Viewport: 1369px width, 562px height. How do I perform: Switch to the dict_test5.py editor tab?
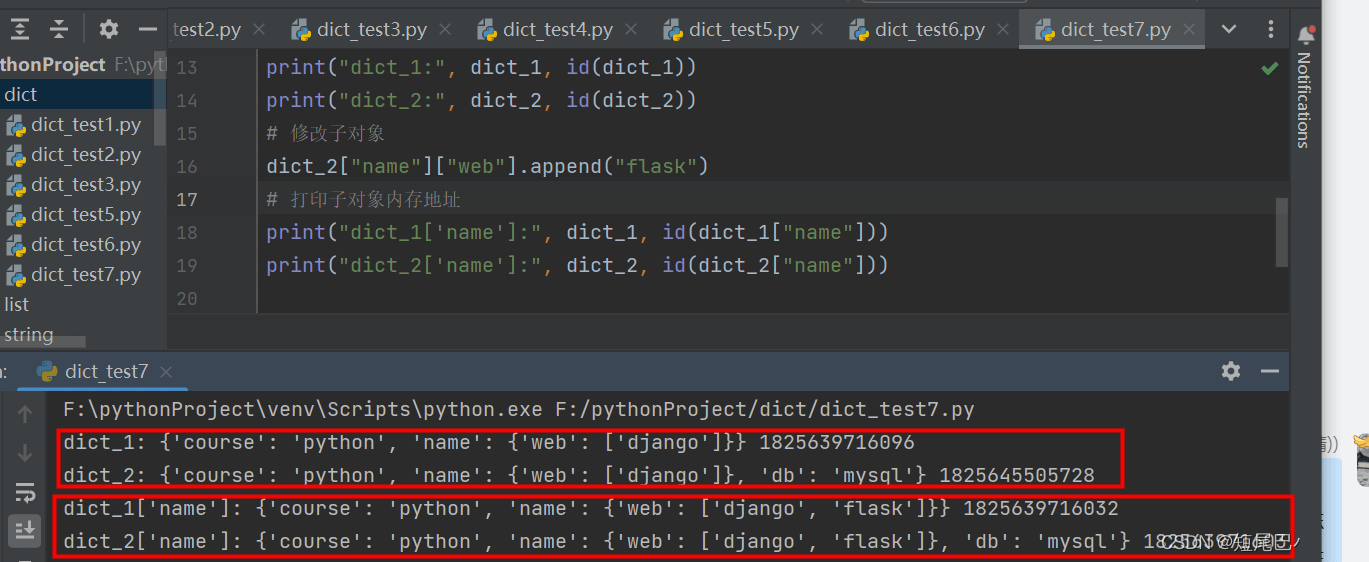(743, 30)
